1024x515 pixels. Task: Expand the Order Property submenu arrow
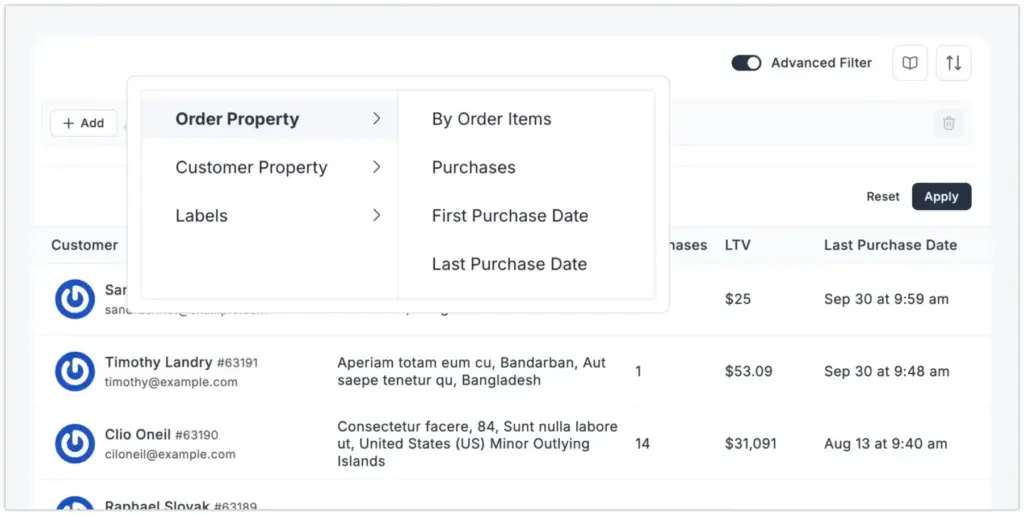(x=377, y=119)
